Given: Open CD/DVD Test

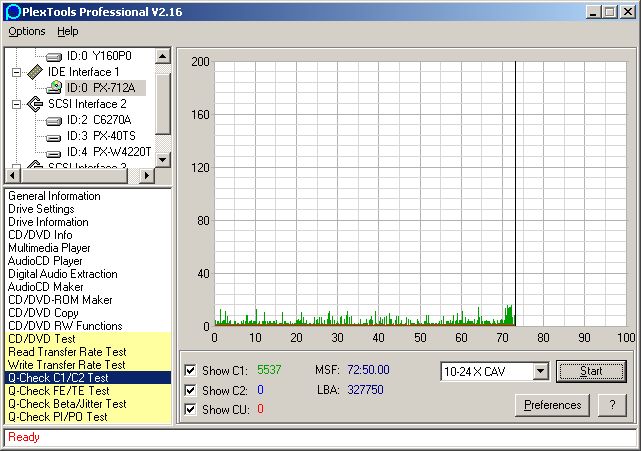Looking at the screenshot, I should (x=88, y=339).
